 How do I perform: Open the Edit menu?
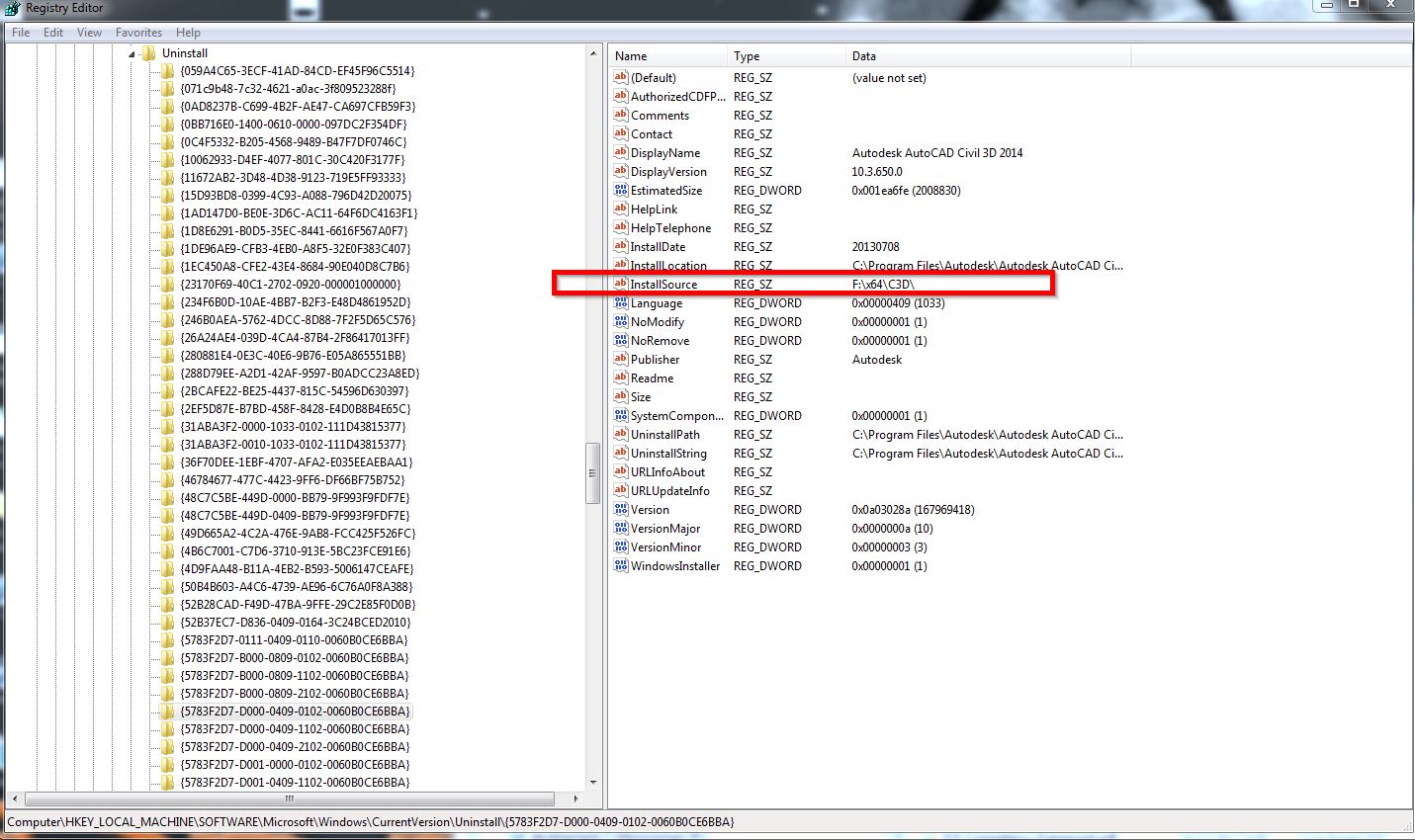coord(53,33)
